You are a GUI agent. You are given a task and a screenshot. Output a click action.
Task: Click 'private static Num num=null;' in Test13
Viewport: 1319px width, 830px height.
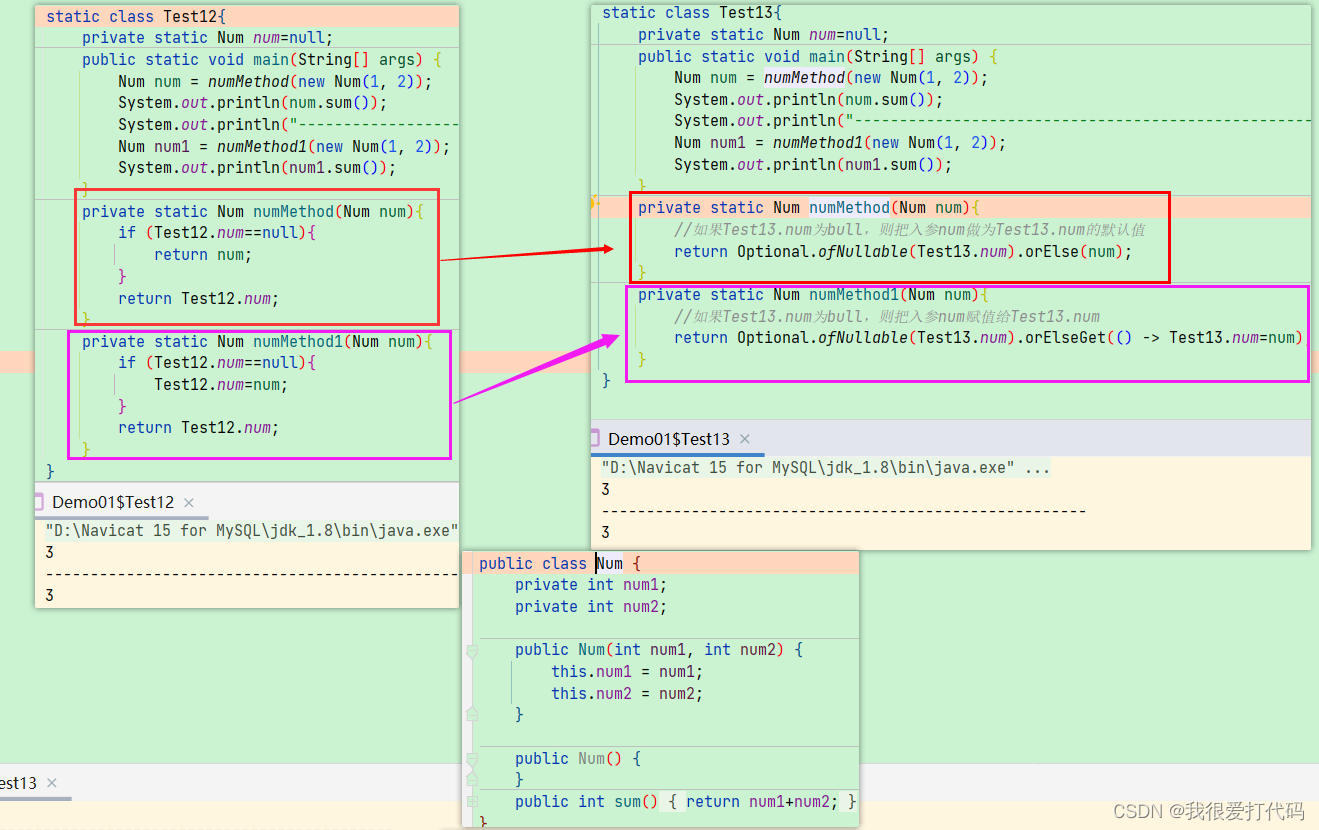click(763, 34)
